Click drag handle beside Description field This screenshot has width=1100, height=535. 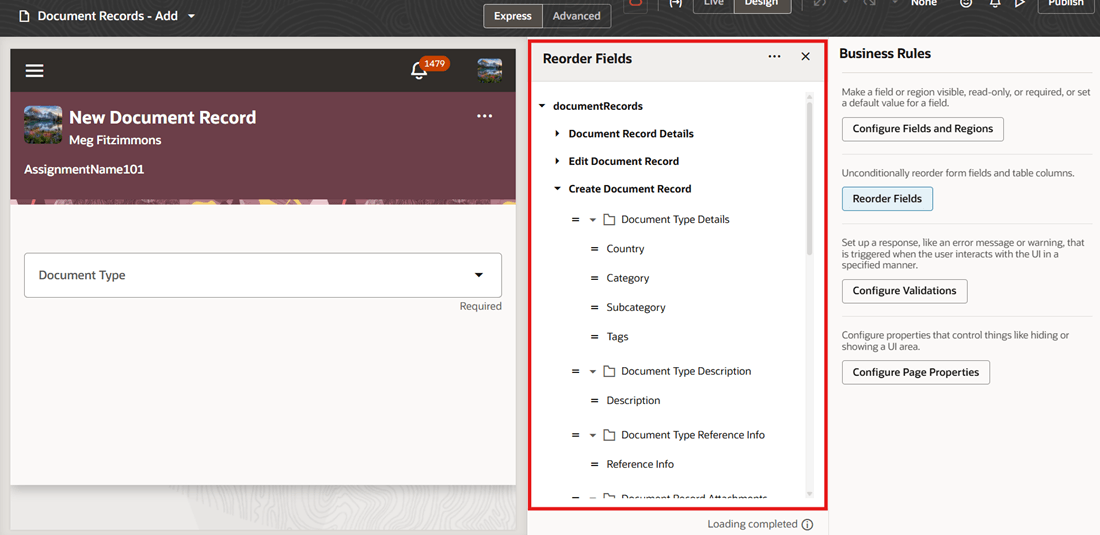click(594, 401)
